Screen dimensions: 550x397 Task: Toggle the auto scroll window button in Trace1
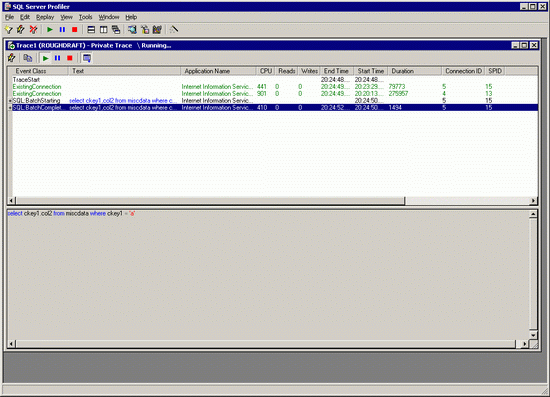pos(87,58)
